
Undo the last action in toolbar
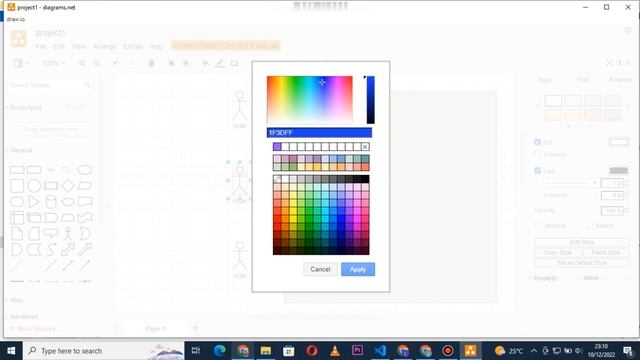(116, 63)
